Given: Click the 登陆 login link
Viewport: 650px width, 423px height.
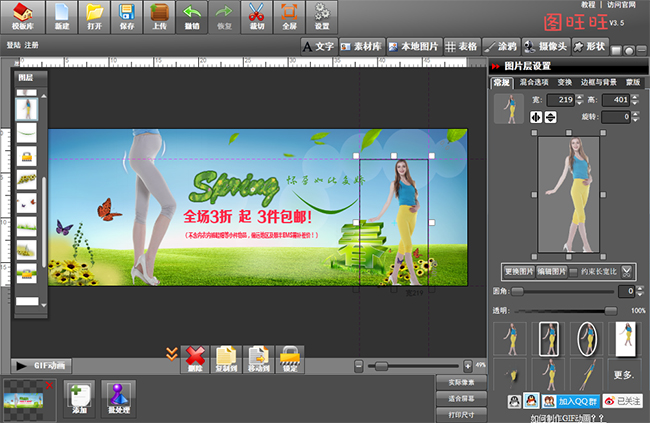Looking at the screenshot, I should (x=13, y=45).
